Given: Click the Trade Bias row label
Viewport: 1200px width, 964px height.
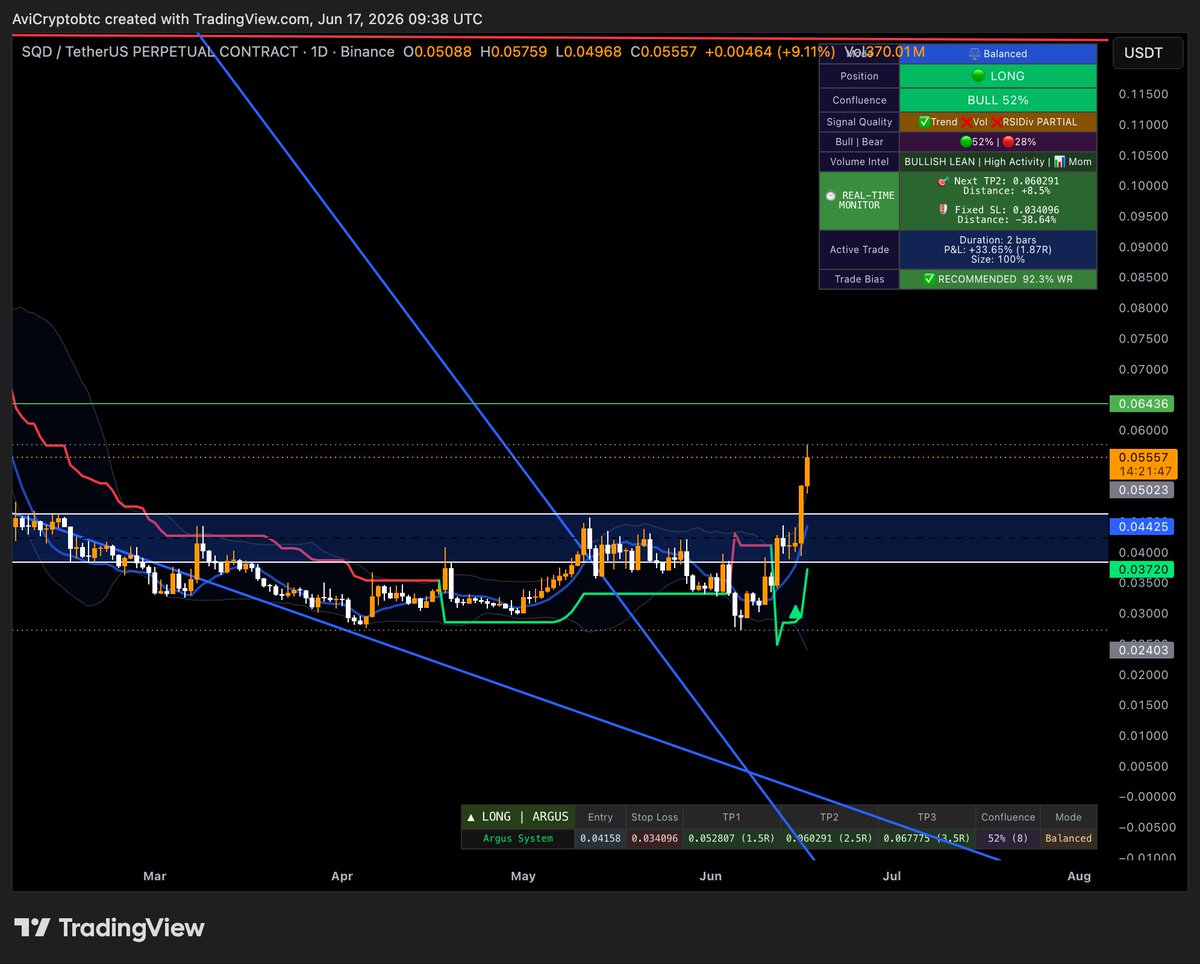Looking at the screenshot, I should [x=859, y=279].
